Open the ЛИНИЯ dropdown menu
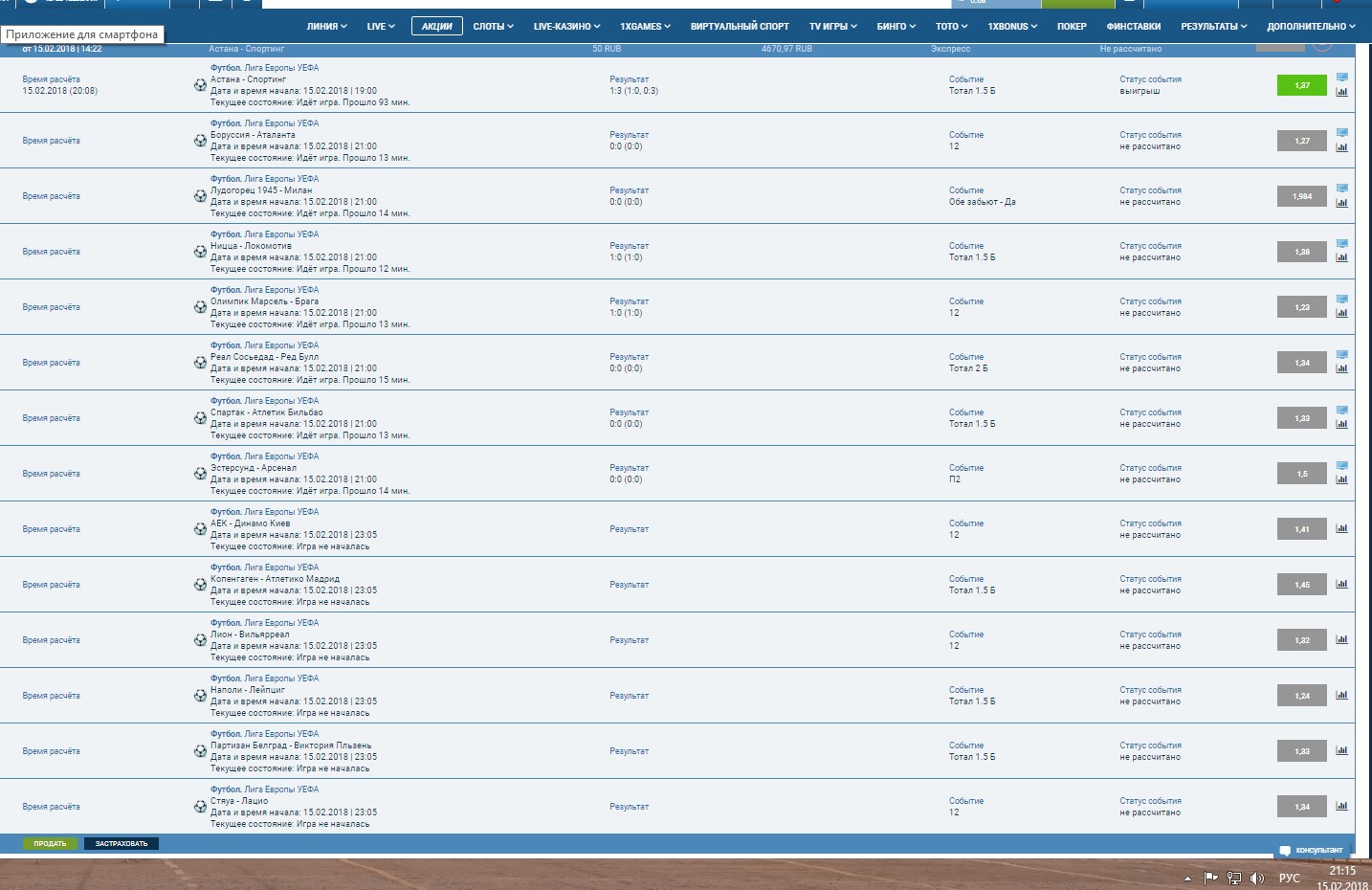Viewport: 1372px width, 890px height. (326, 26)
